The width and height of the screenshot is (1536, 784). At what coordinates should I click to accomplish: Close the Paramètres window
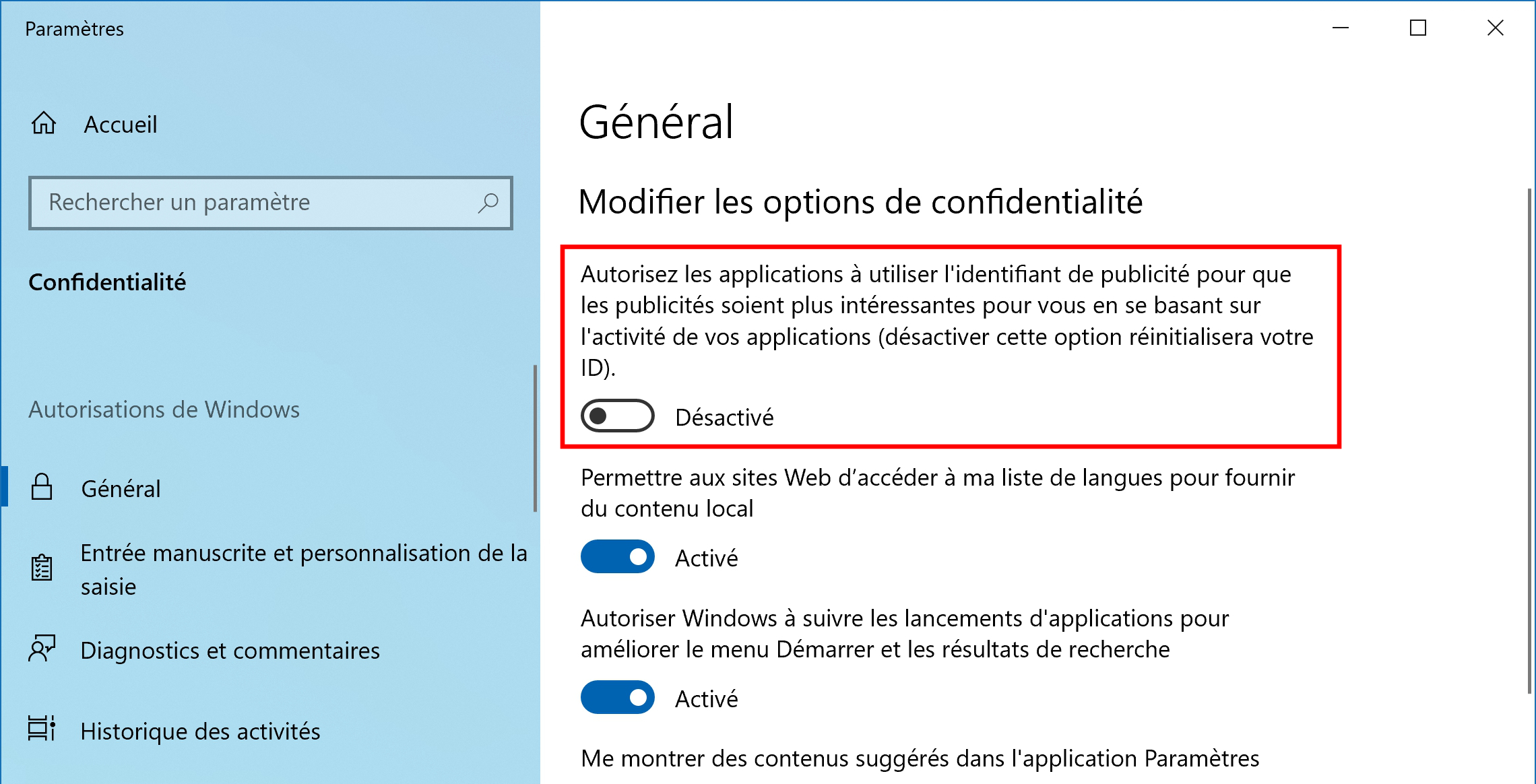1495,28
